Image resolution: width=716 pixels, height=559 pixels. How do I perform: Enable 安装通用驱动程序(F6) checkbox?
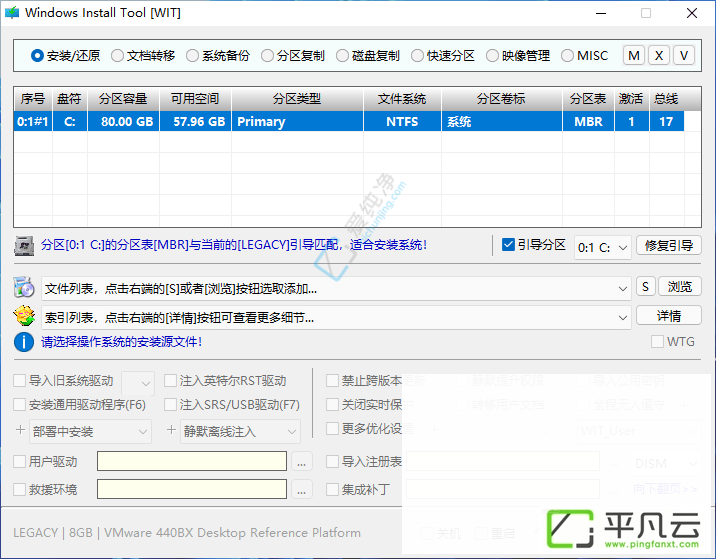tap(20, 404)
